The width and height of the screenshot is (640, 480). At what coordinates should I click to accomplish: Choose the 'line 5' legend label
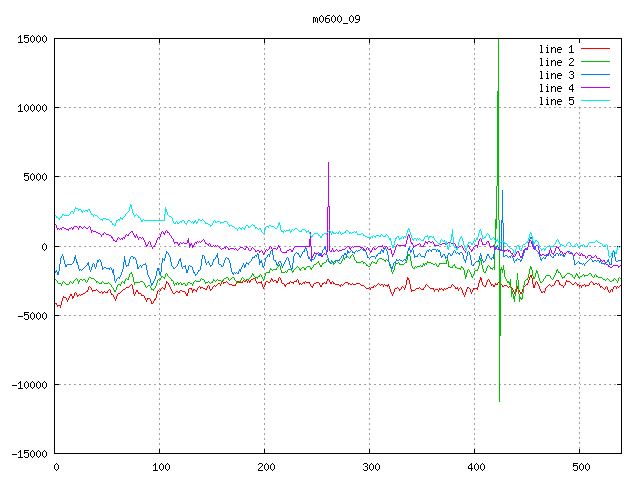tap(556, 101)
